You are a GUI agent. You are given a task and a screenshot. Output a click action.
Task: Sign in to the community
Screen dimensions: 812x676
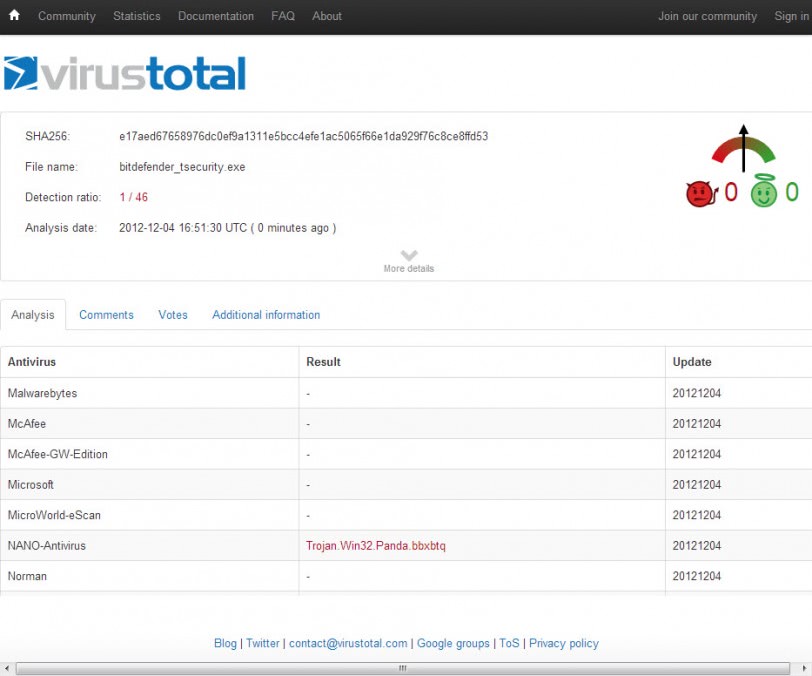pos(789,16)
